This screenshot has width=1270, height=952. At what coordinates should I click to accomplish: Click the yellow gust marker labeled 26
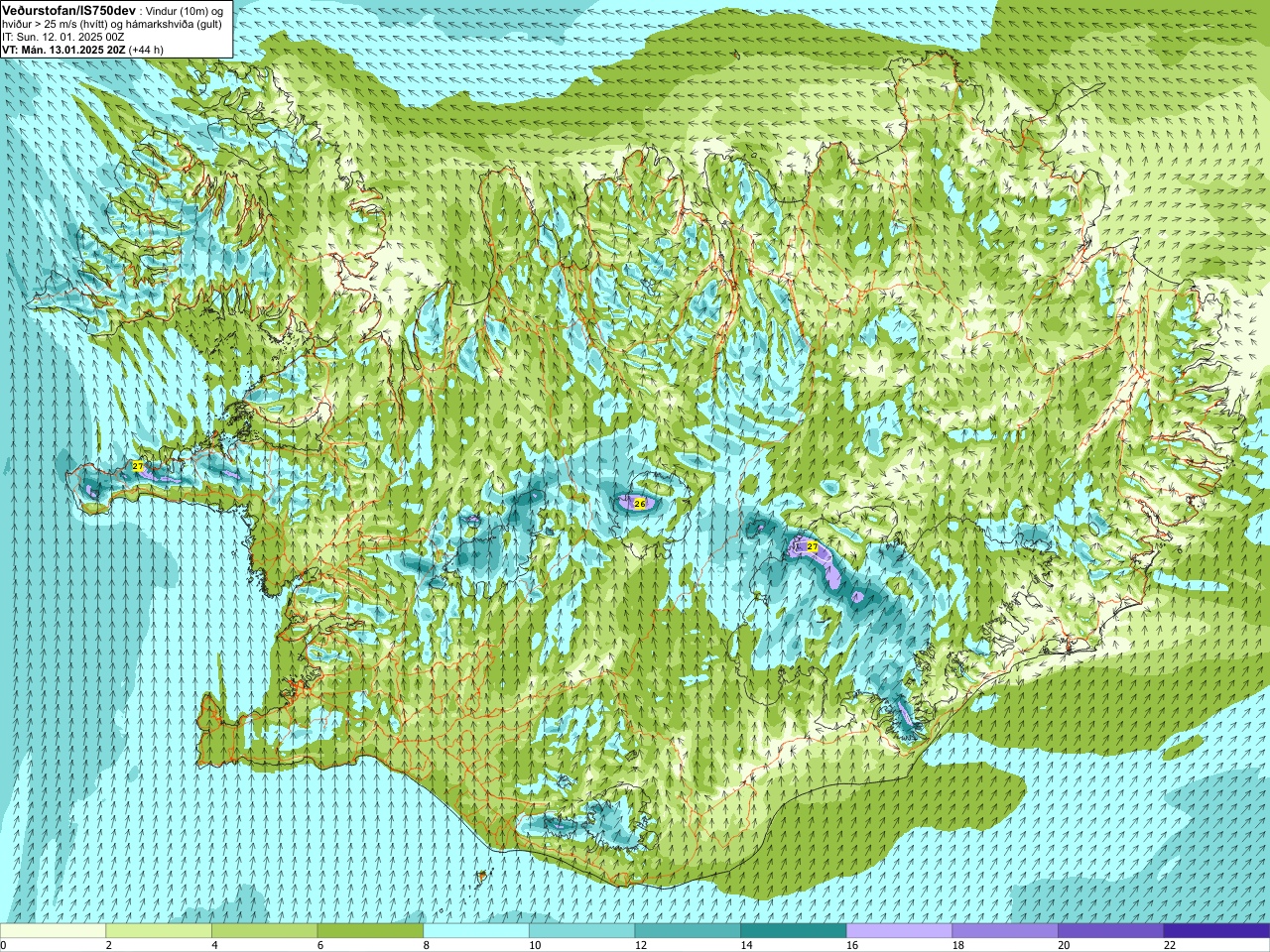640,504
